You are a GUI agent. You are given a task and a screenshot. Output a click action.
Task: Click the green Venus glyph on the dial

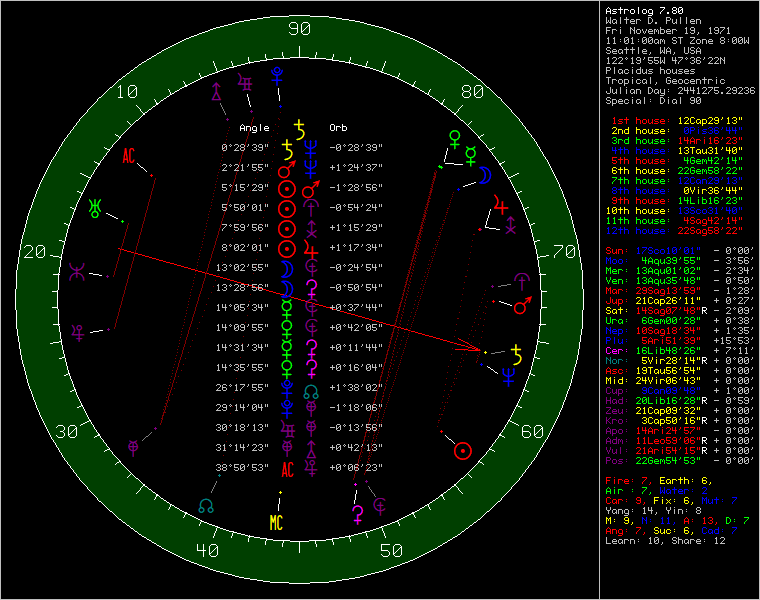click(455, 137)
